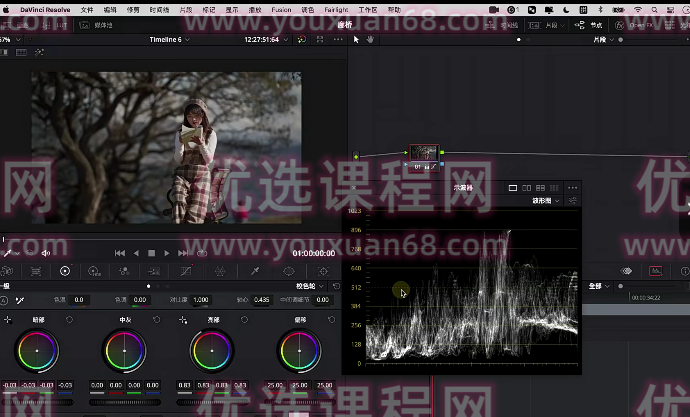The height and width of the screenshot is (417, 690).
Task: Toggle the LUT browser panel
Action: coord(57,26)
